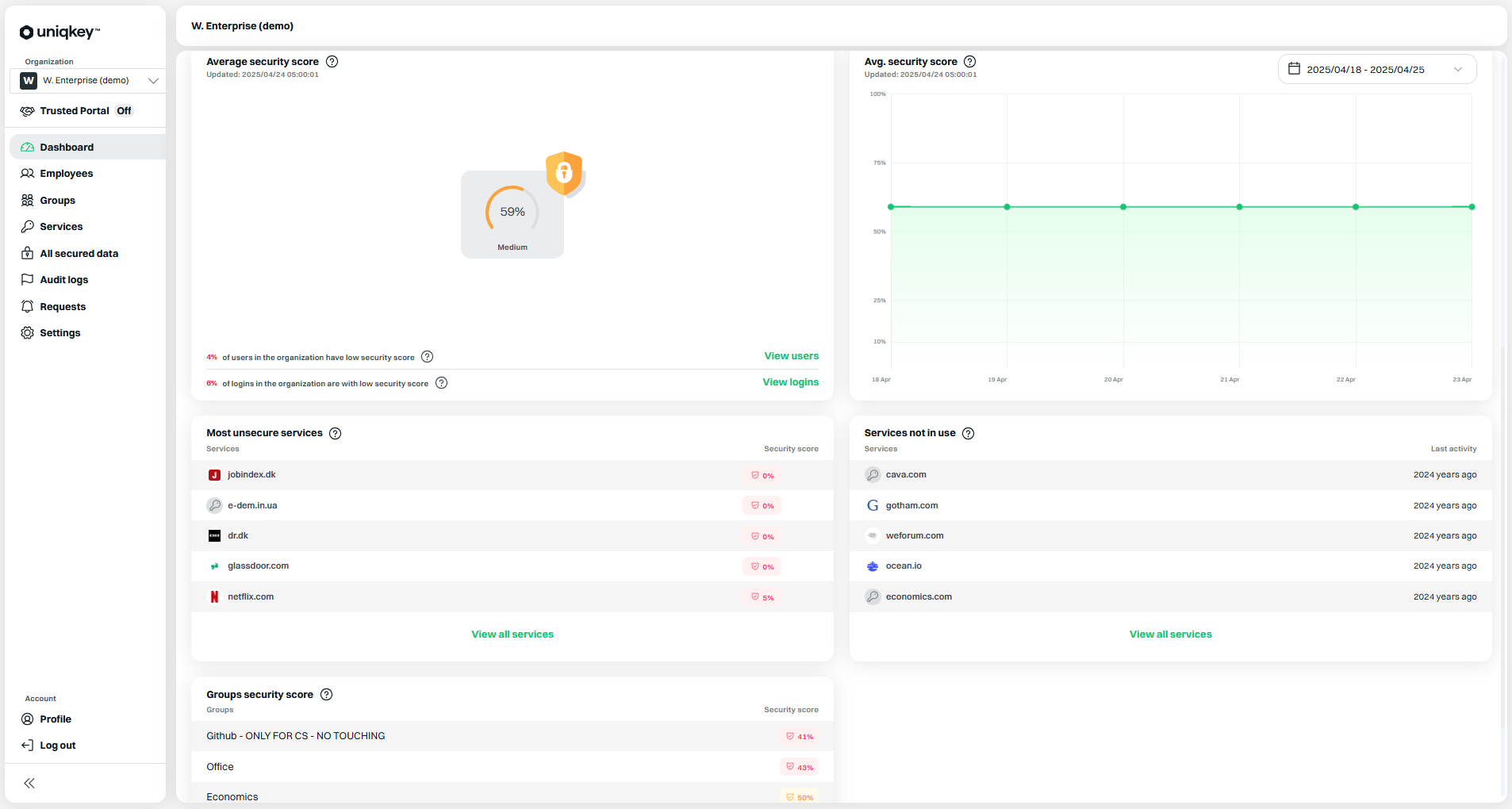Screen dimensions: 1512x809
Task: Log out from the Account section
Action: pos(57,746)
